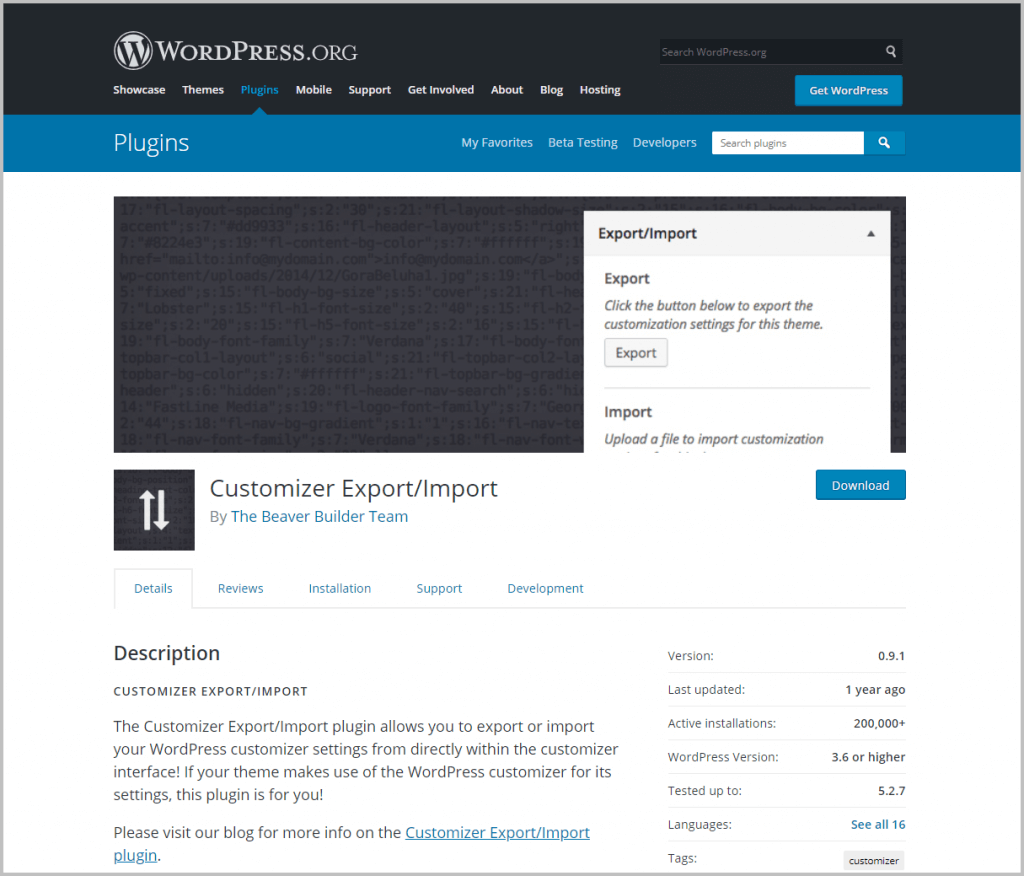
Task: Click the Last updated 1 year ago value
Action: [875, 690]
